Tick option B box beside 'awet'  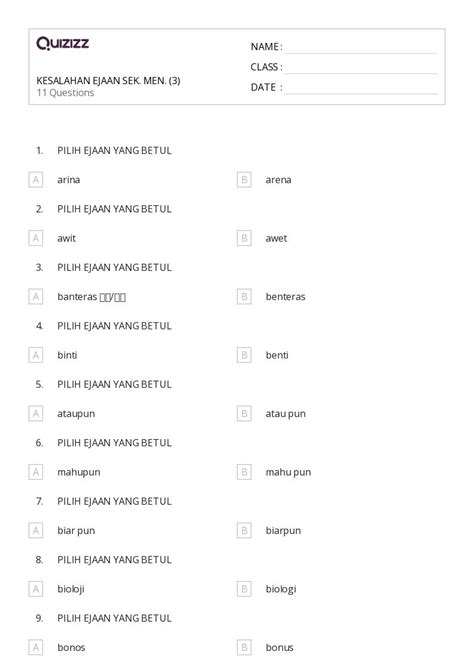tap(244, 238)
